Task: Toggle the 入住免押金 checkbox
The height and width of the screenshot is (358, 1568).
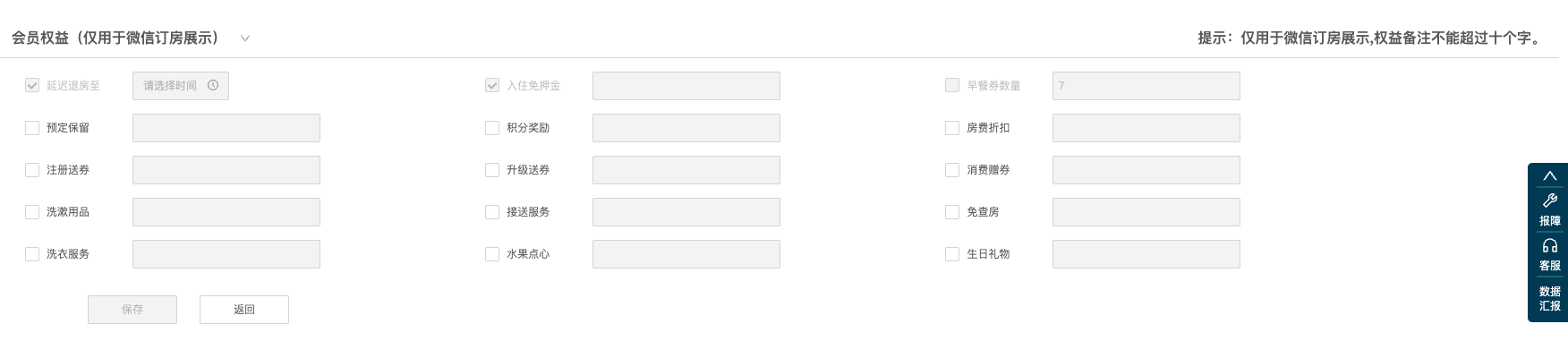Action: pos(492,86)
